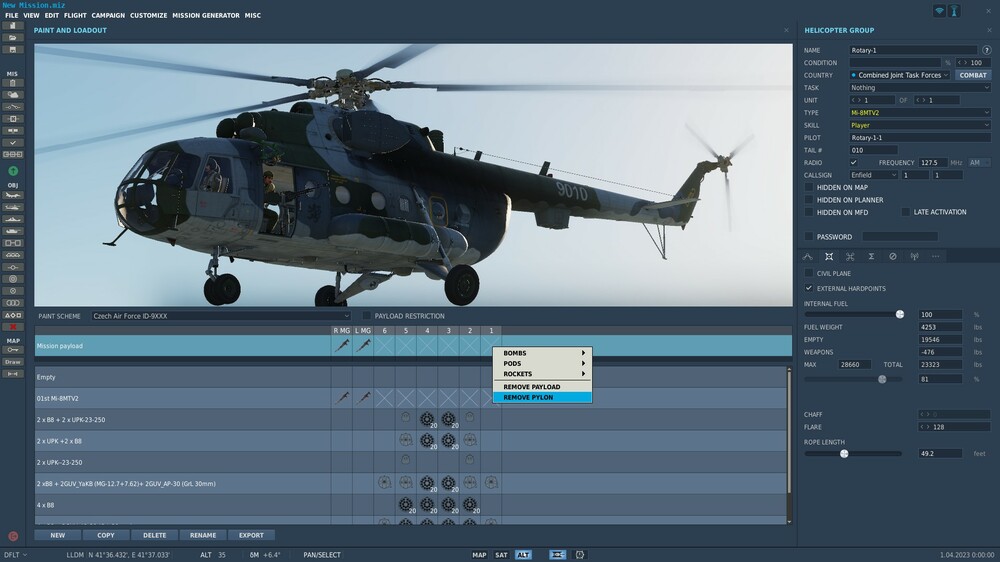The width and height of the screenshot is (1000, 562).
Task: Open the Mission Generator menu
Action: tap(206, 16)
